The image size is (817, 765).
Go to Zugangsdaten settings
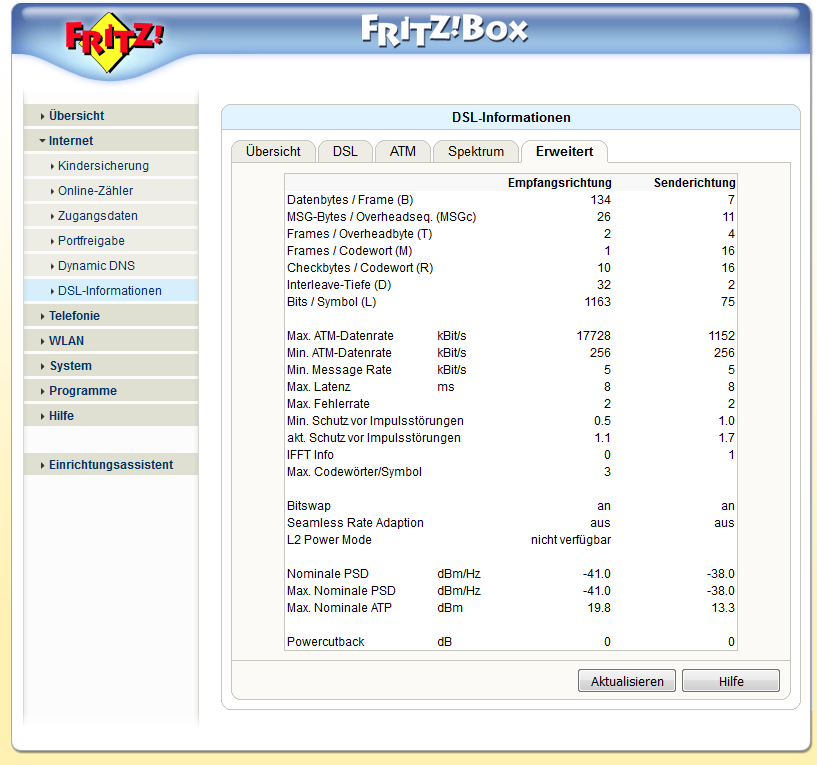pyautogui.click(x=98, y=216)
